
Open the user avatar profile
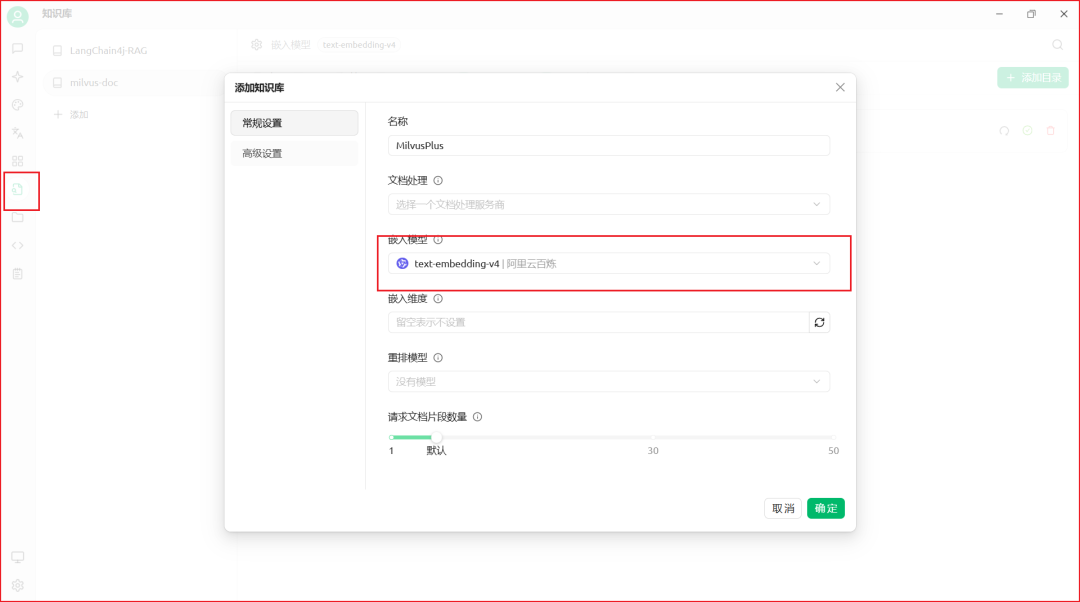18,17
